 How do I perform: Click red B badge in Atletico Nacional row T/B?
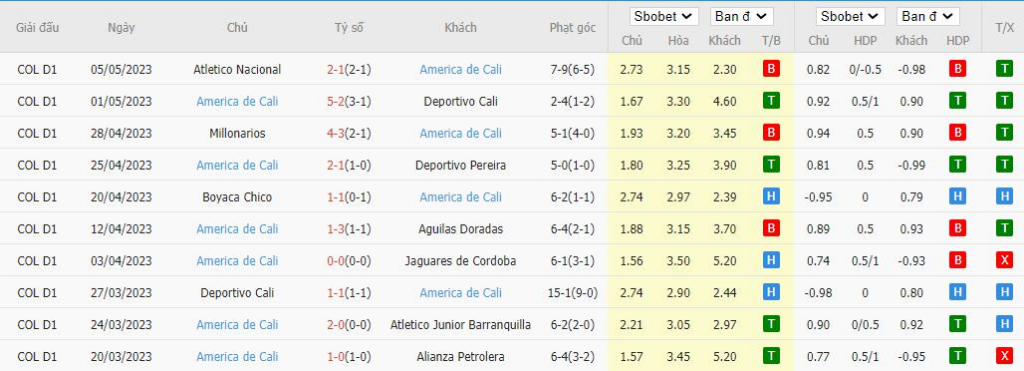(771, 69)
